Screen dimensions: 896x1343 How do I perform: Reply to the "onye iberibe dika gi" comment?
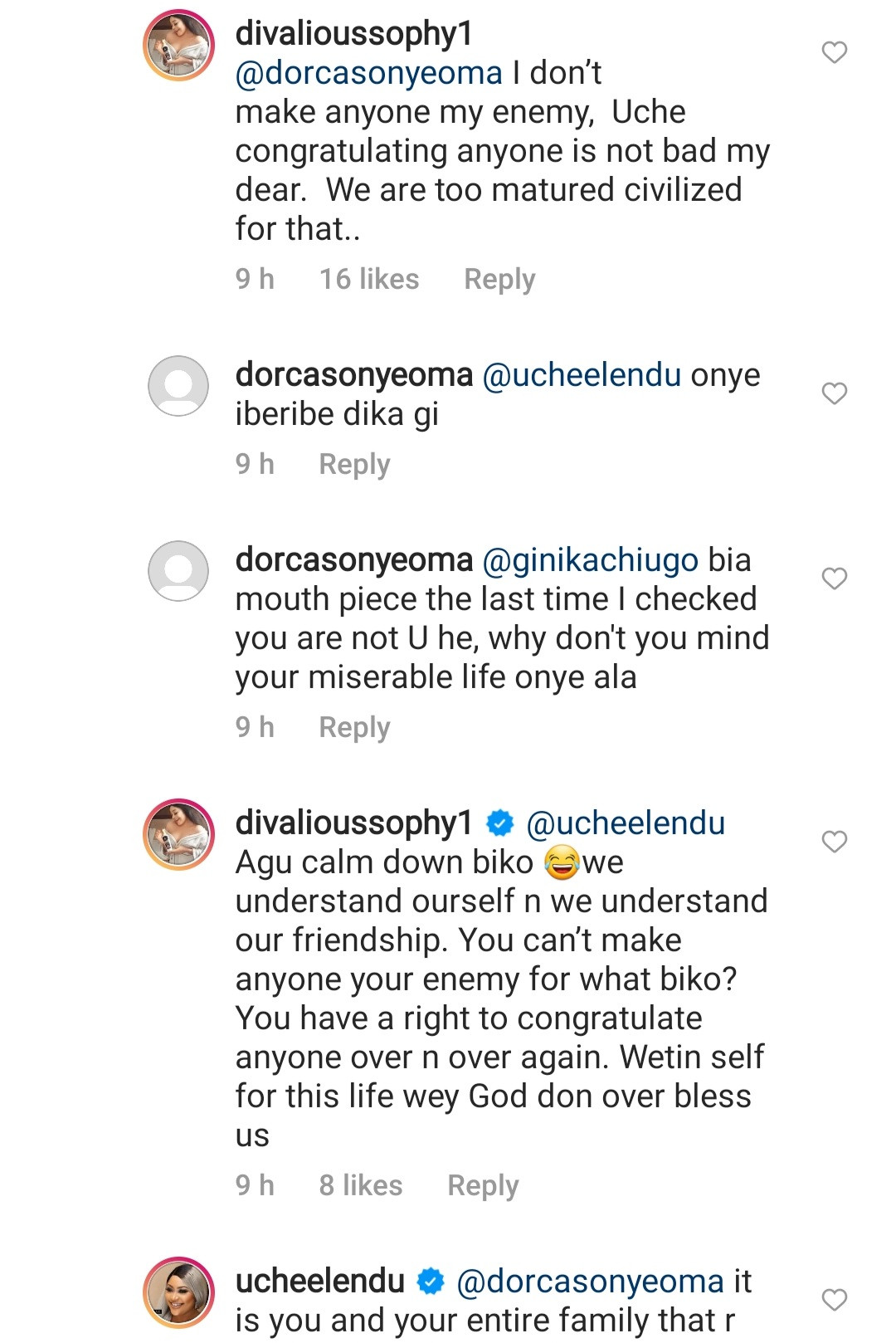(x=354, y=465)
